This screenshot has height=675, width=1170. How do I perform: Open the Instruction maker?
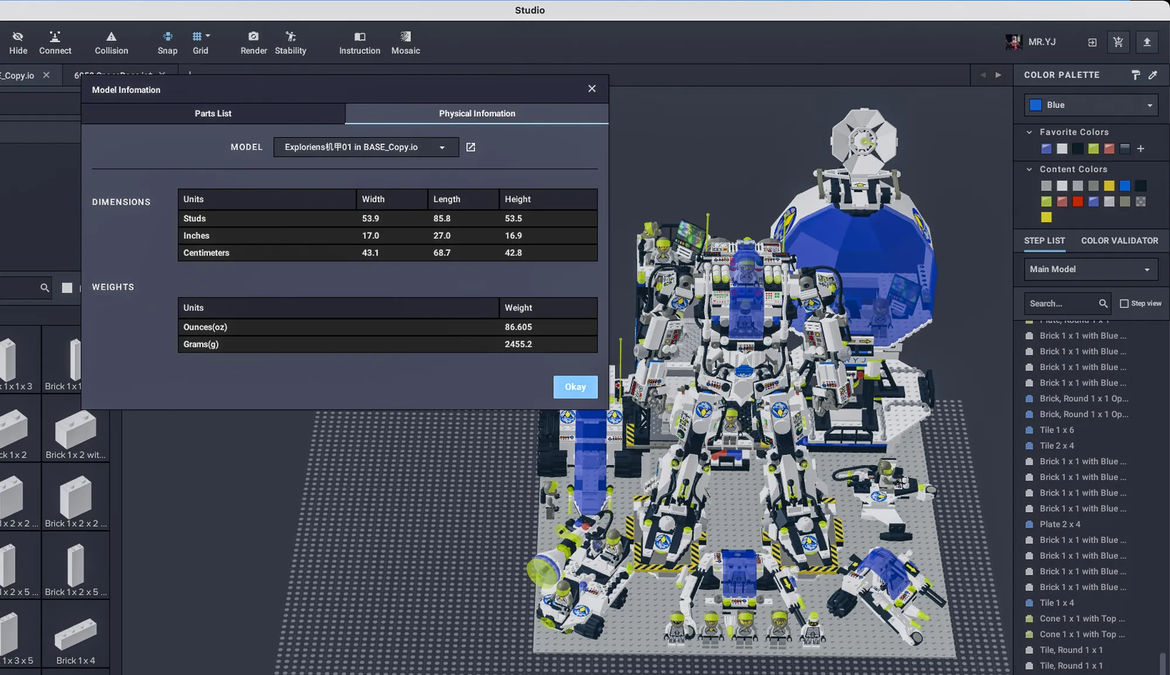coord(359,42)
